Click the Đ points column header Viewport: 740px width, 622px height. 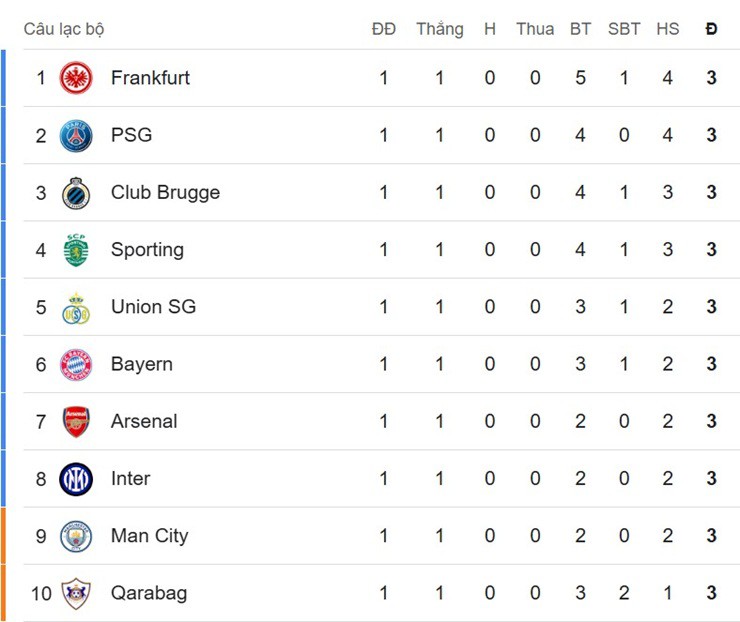tap(711, 29)
